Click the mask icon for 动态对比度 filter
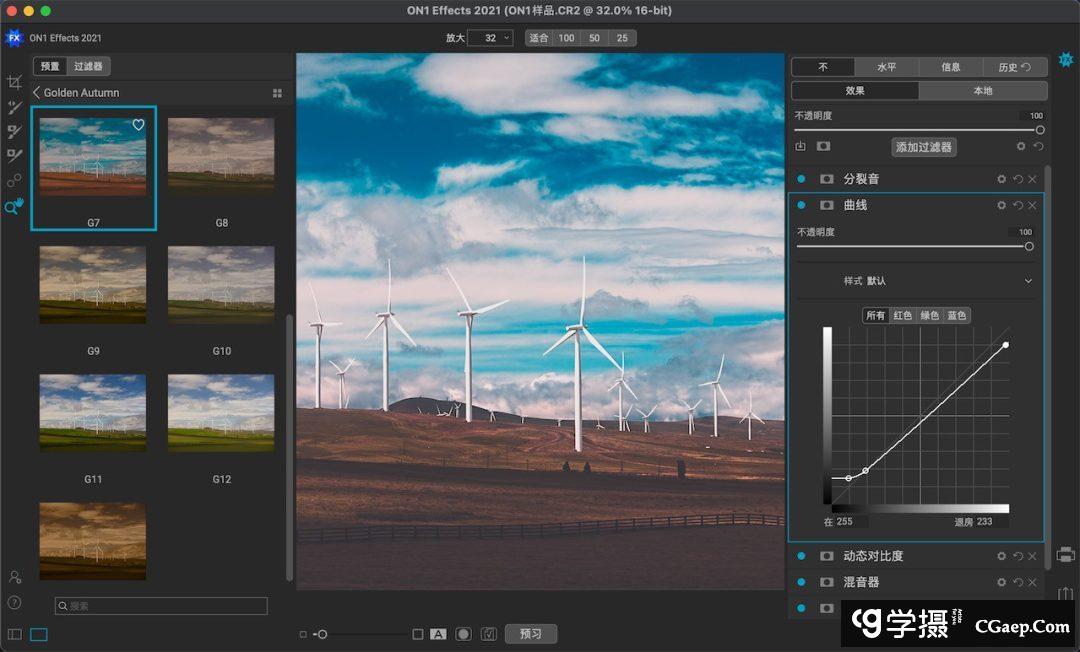The width and height of the screenshot is (1080, 652). click(827, 556)
